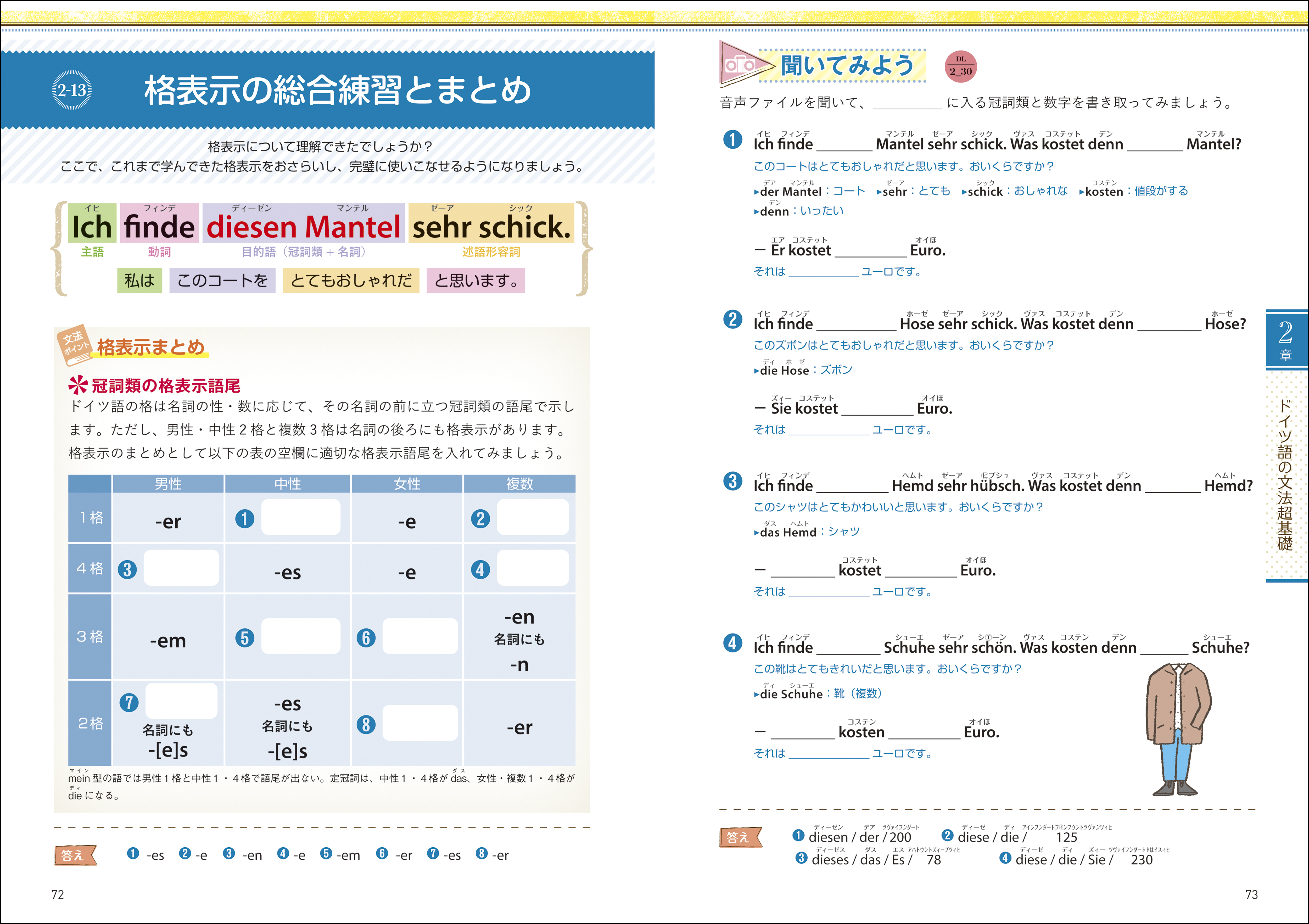
Task: Click the 複数 column header
Action: click(520, 483)
